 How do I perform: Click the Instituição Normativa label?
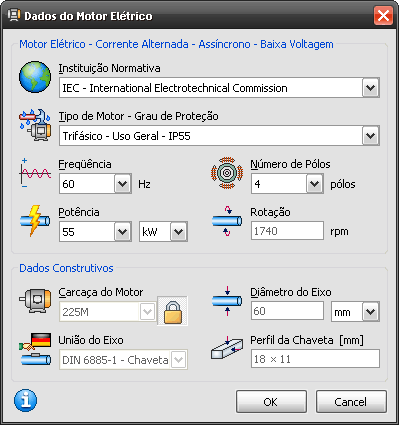[x=109, y=68]
